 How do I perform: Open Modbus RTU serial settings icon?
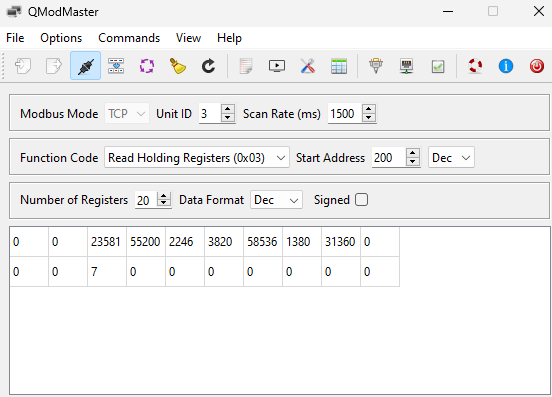point(376,66)
